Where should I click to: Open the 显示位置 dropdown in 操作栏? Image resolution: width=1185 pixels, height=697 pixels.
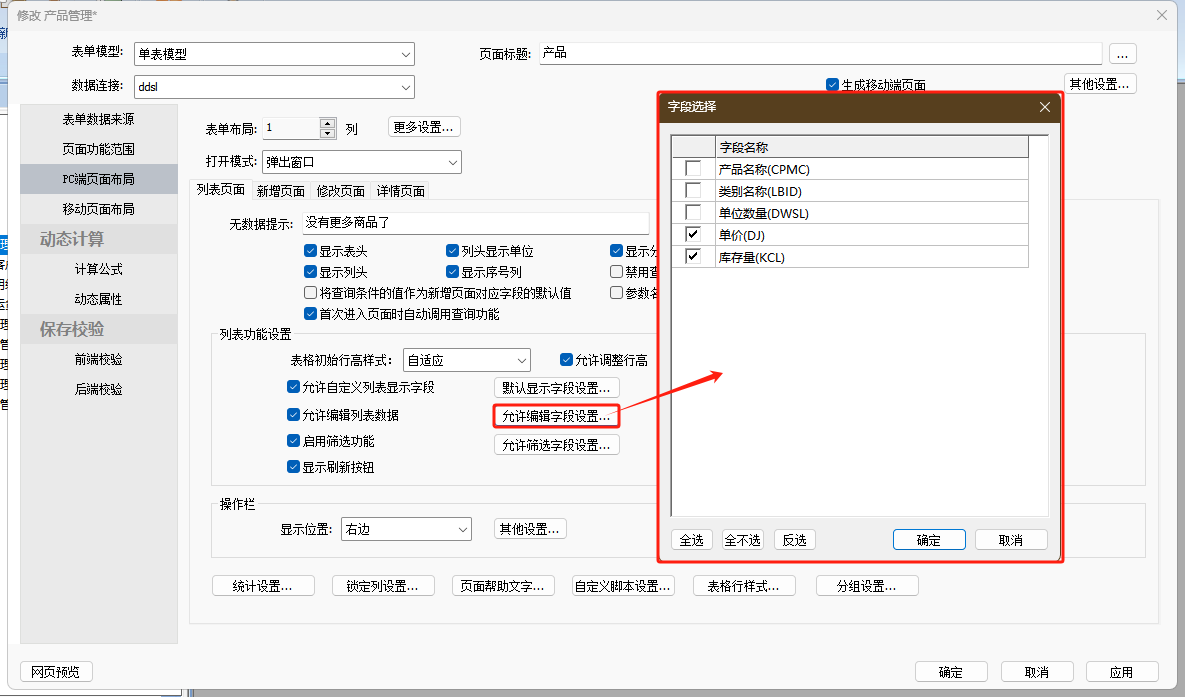coord(462,529)
